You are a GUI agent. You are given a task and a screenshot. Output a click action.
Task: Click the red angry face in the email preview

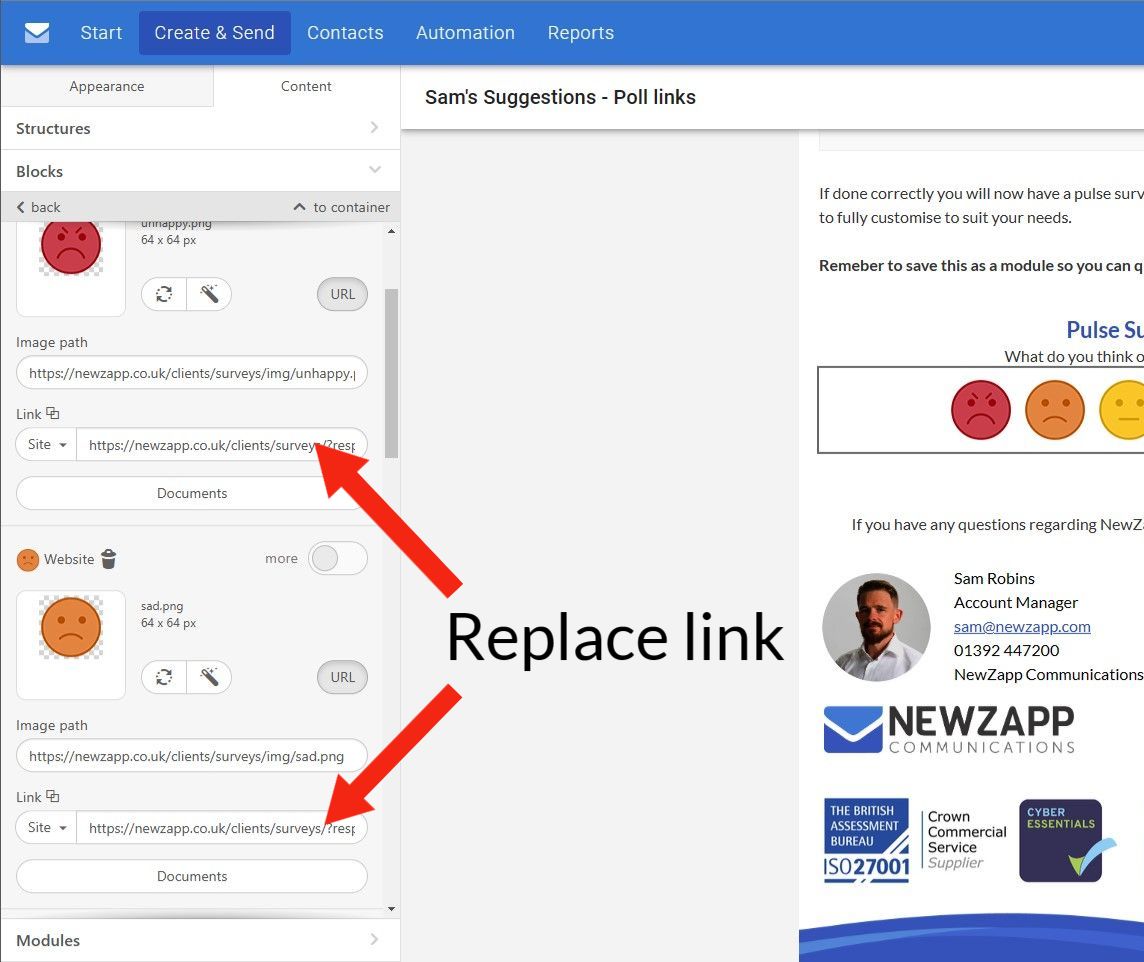tap(980, 410)
